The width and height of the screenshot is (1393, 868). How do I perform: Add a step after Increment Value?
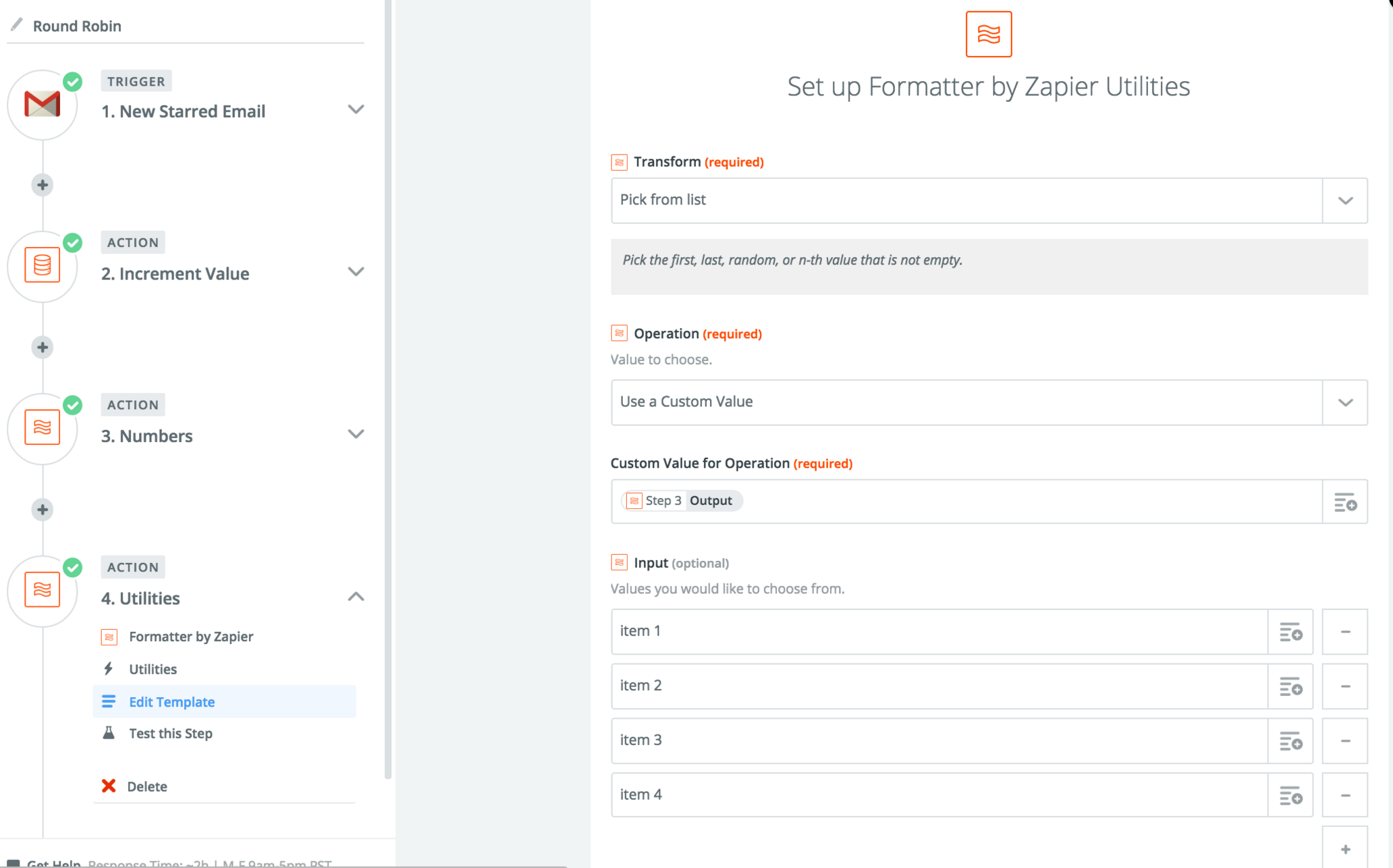[x=43, y=347]
